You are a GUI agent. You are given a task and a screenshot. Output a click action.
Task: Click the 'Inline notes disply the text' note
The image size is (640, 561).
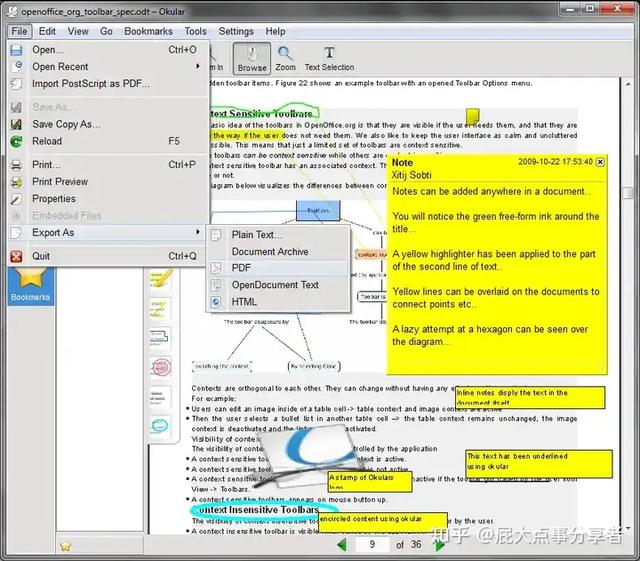pos(530,397)
